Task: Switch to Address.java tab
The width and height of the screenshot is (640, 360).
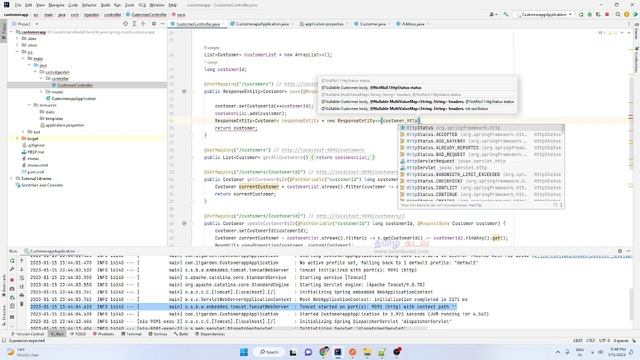Action: point(413,24)
